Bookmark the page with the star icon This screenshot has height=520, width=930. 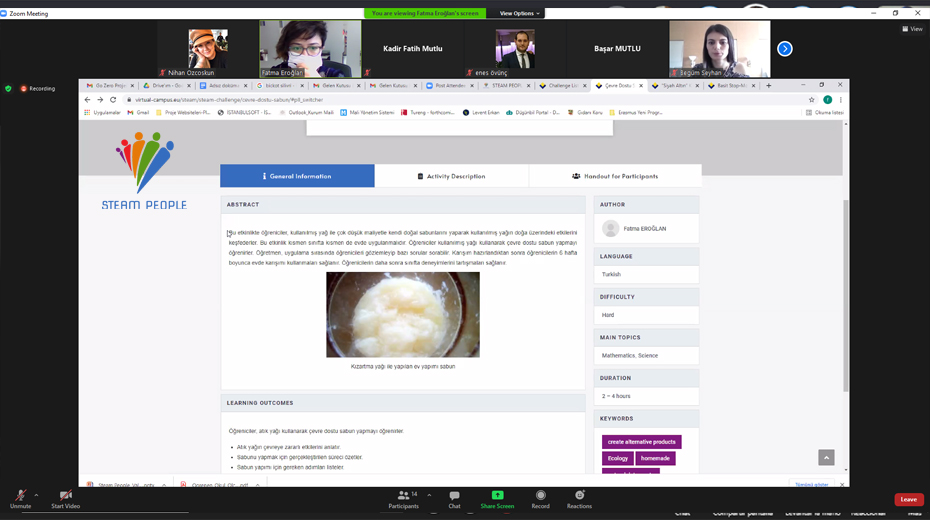(x=811, y=100)
